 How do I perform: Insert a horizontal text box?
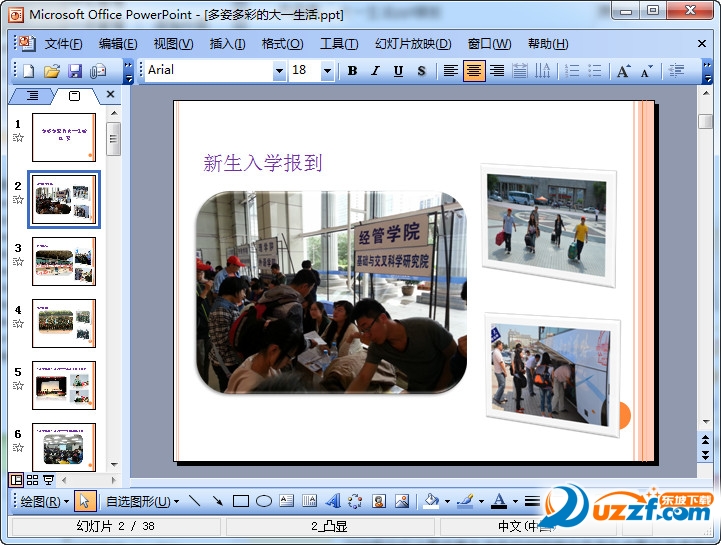(286, 501)
